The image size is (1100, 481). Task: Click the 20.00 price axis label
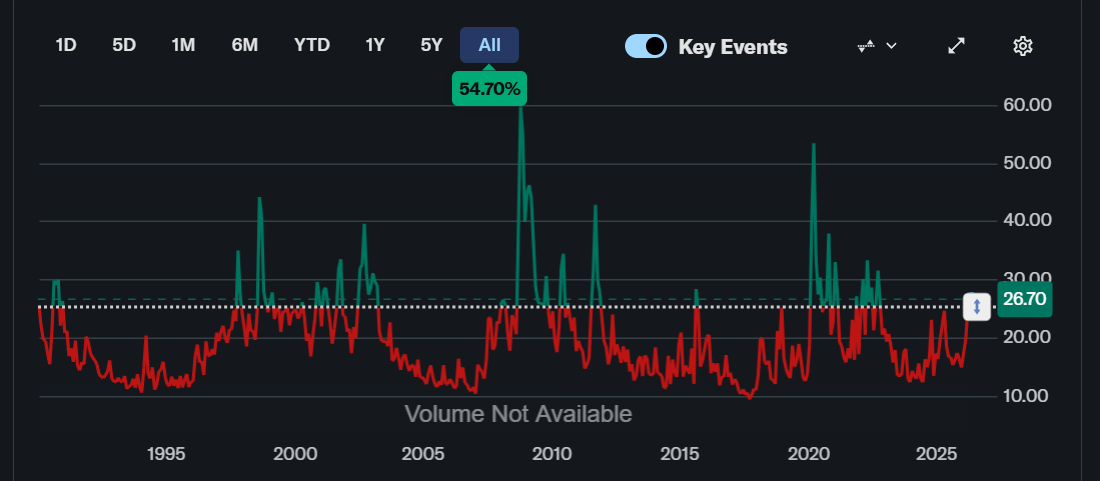(1027, 337)
